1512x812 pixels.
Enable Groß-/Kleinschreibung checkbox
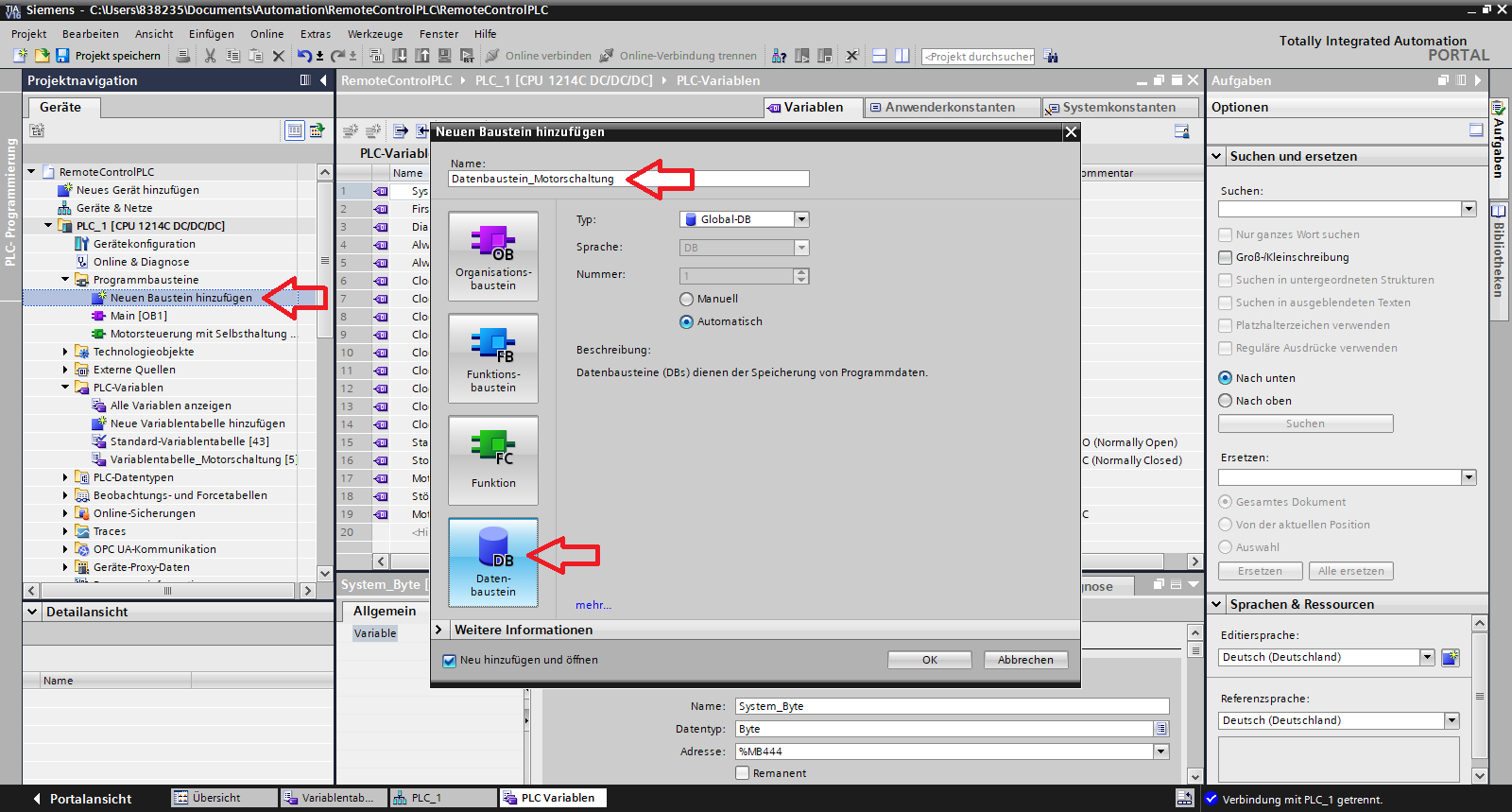point(1226,257)
